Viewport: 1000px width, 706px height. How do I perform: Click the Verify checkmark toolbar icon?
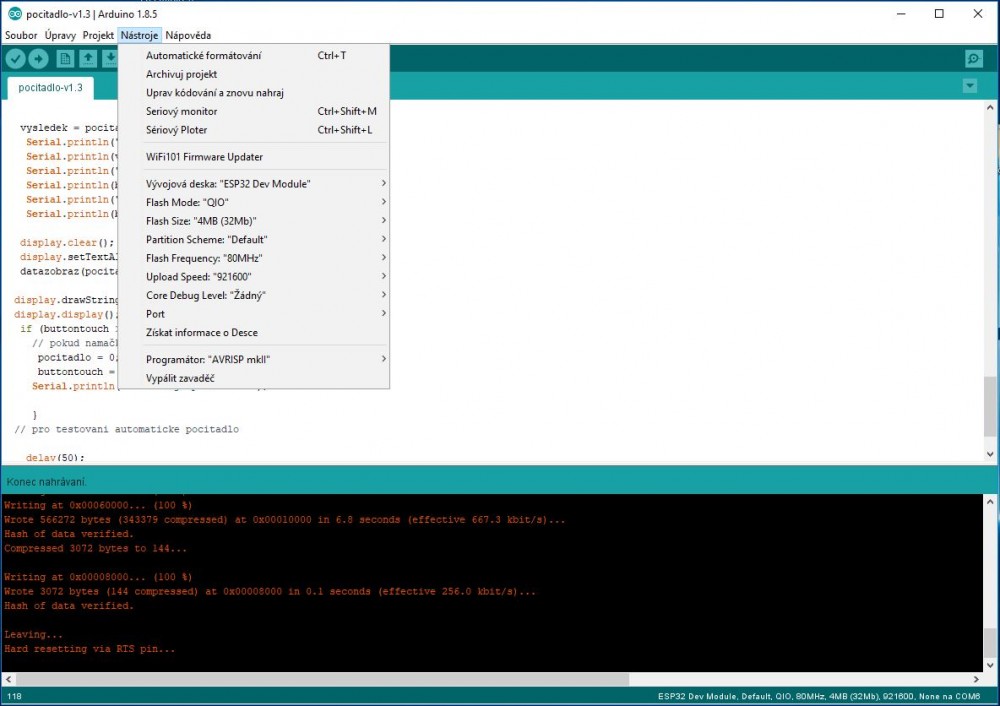tap(15, 59)
